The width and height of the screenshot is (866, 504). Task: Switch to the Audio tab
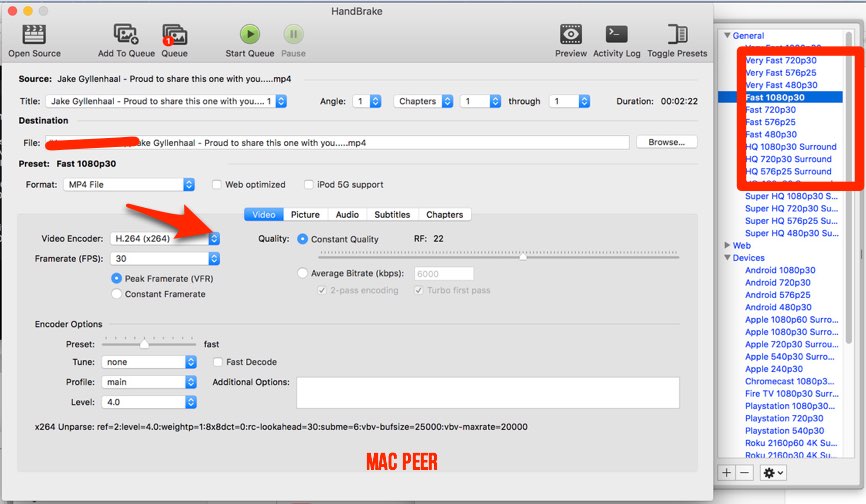pos(347,214)
